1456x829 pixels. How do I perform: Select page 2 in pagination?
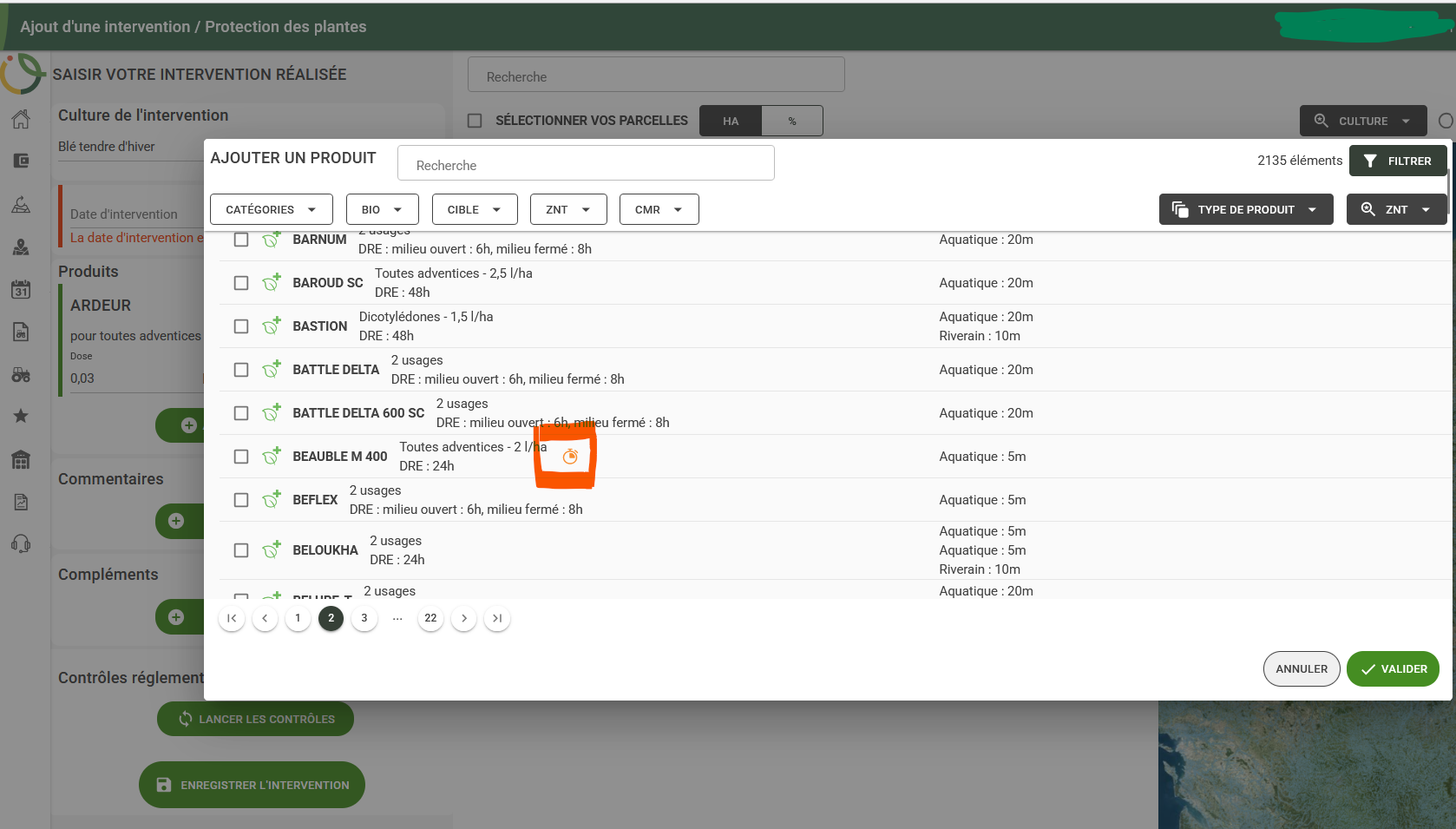pyautogui.click(x=331, y=618)
